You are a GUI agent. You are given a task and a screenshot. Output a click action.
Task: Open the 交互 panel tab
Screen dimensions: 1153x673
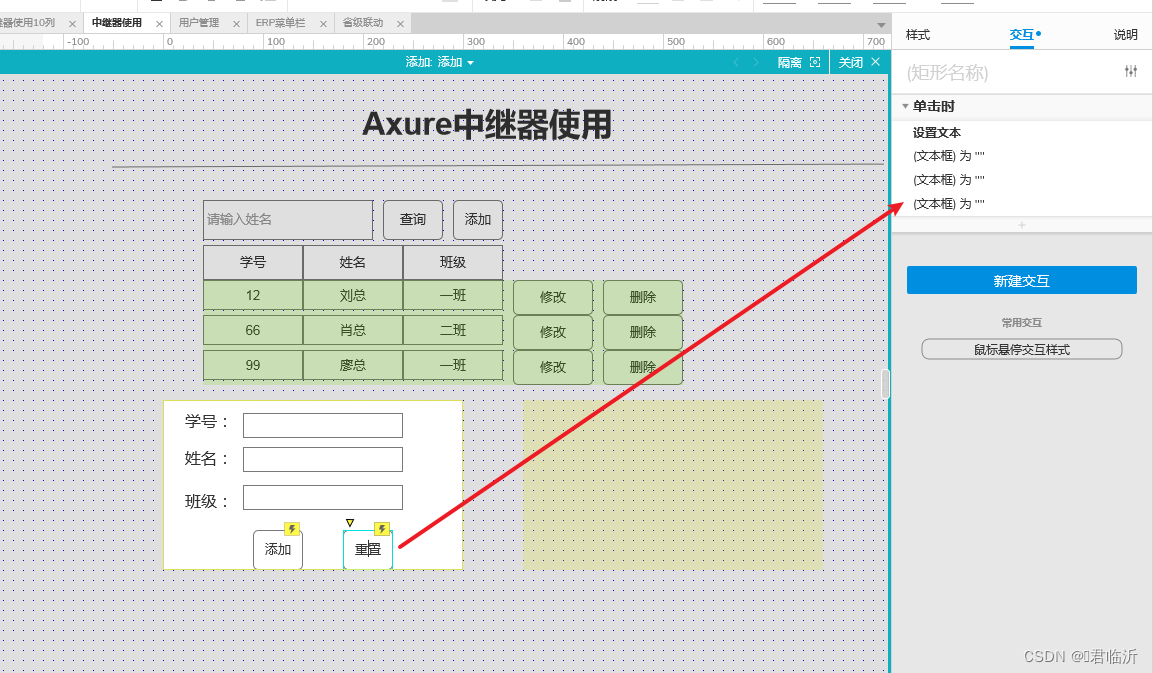point(1021,35)
